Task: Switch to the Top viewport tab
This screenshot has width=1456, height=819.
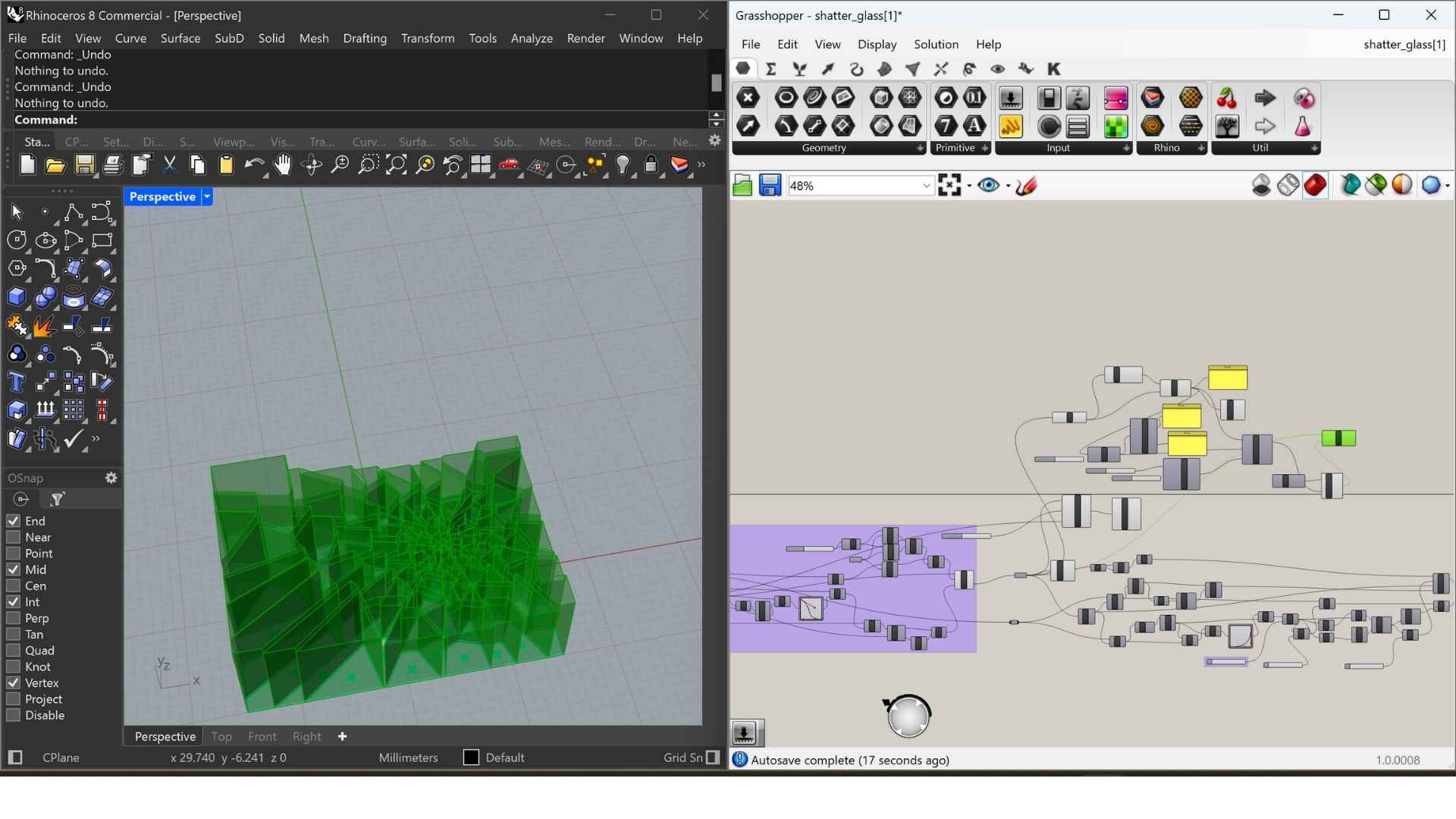Action: click(221, 736)
